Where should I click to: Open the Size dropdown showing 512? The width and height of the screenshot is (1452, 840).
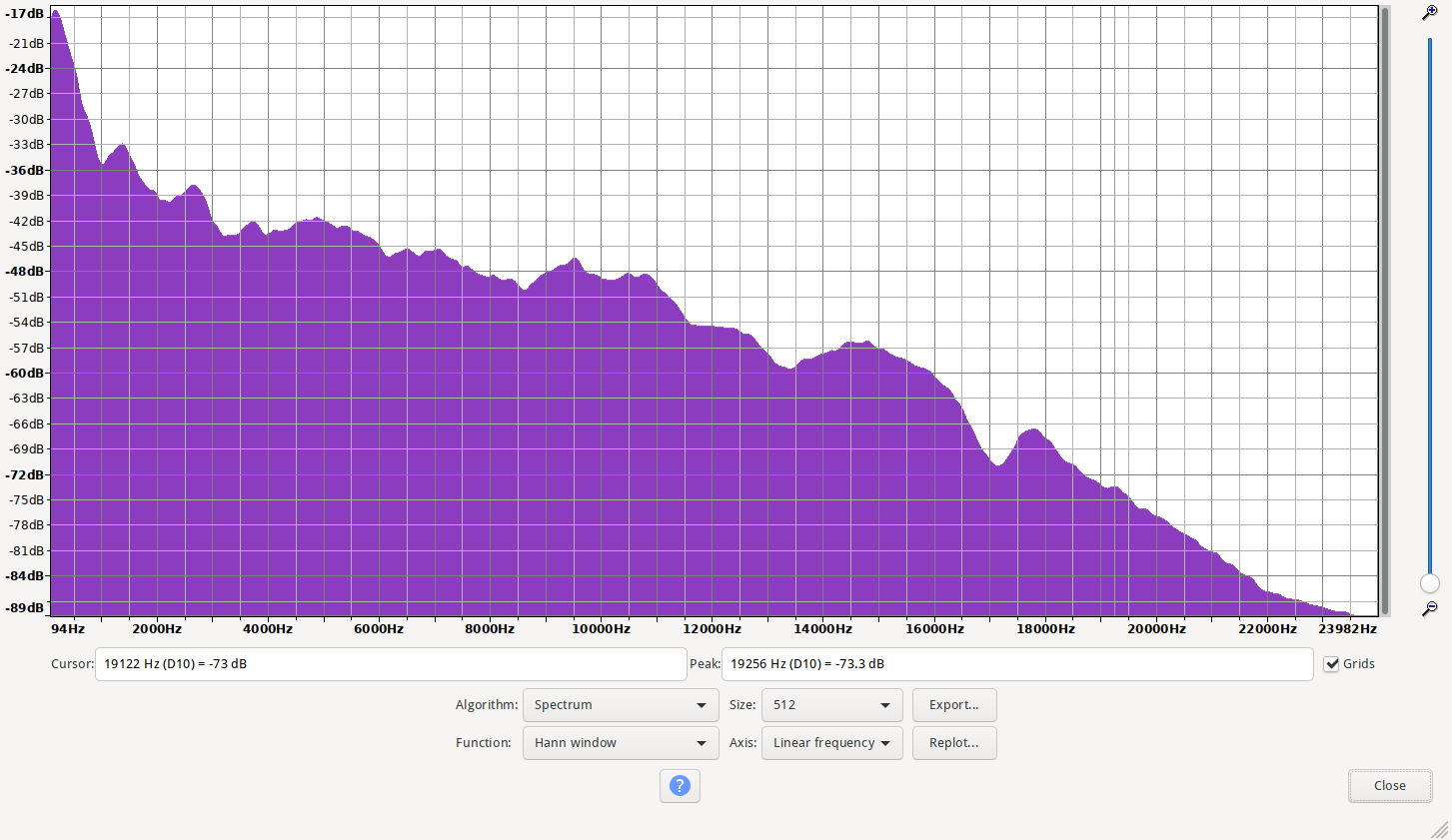[831, 705]
